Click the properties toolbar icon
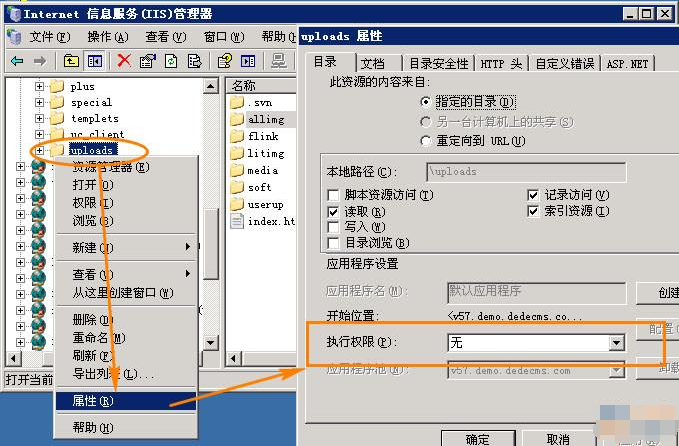Screen dimensions: 679x446 pos(148,60)
